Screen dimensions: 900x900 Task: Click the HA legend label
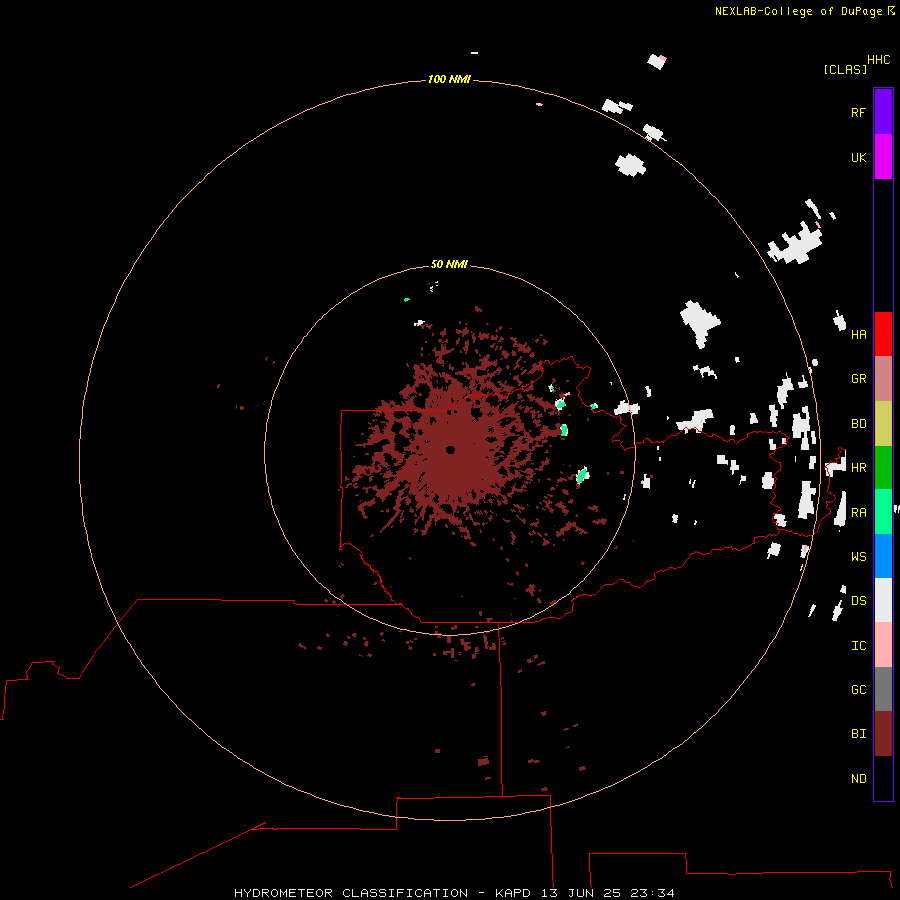pos(859,335)
